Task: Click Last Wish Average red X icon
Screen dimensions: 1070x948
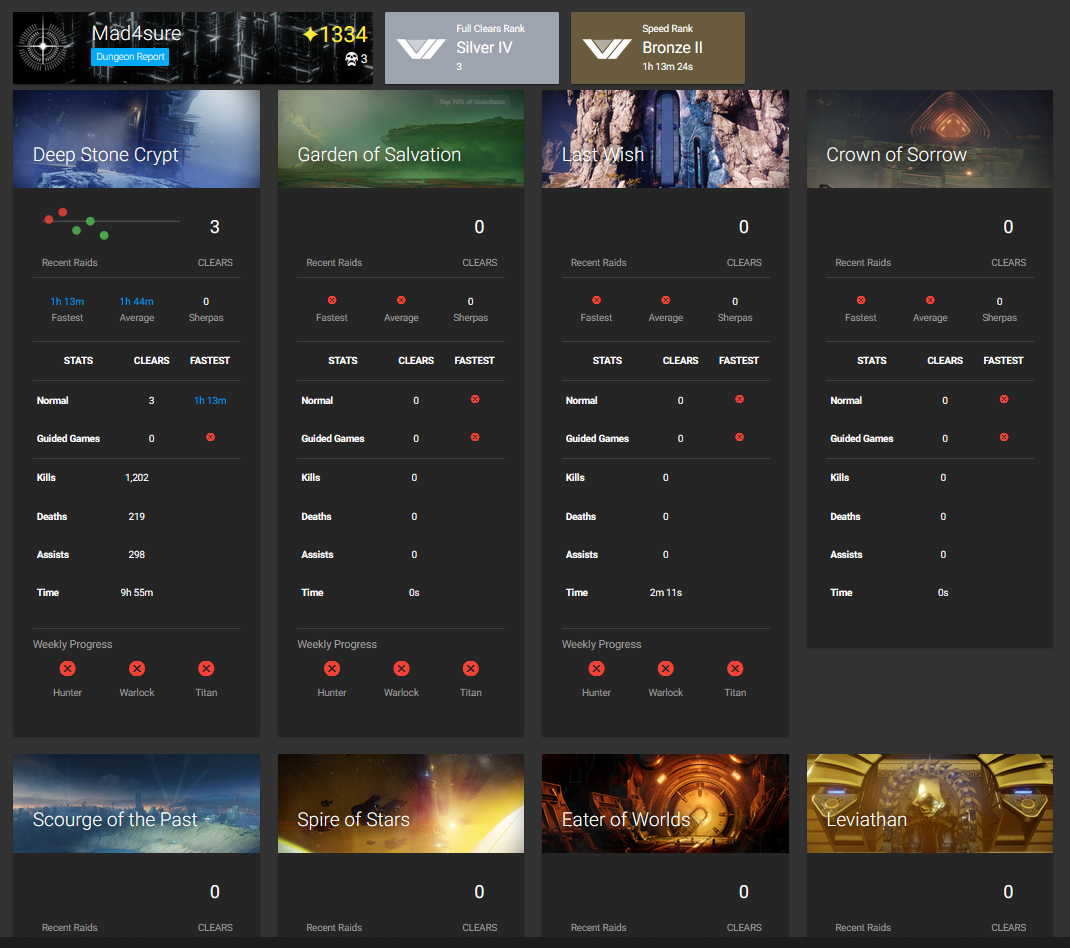Action: click(x=665, y=300)
